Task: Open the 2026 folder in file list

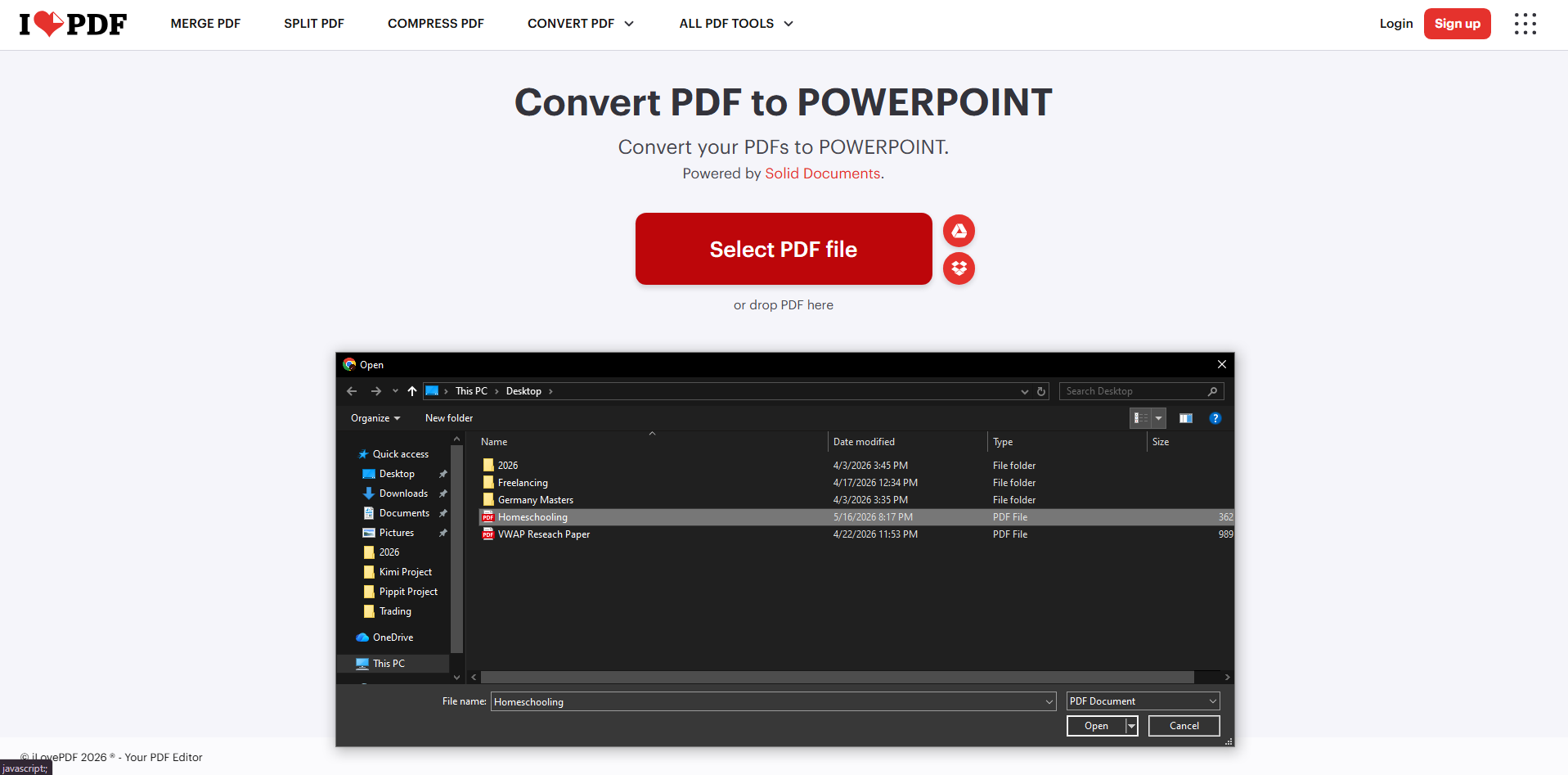Action: 508,465
